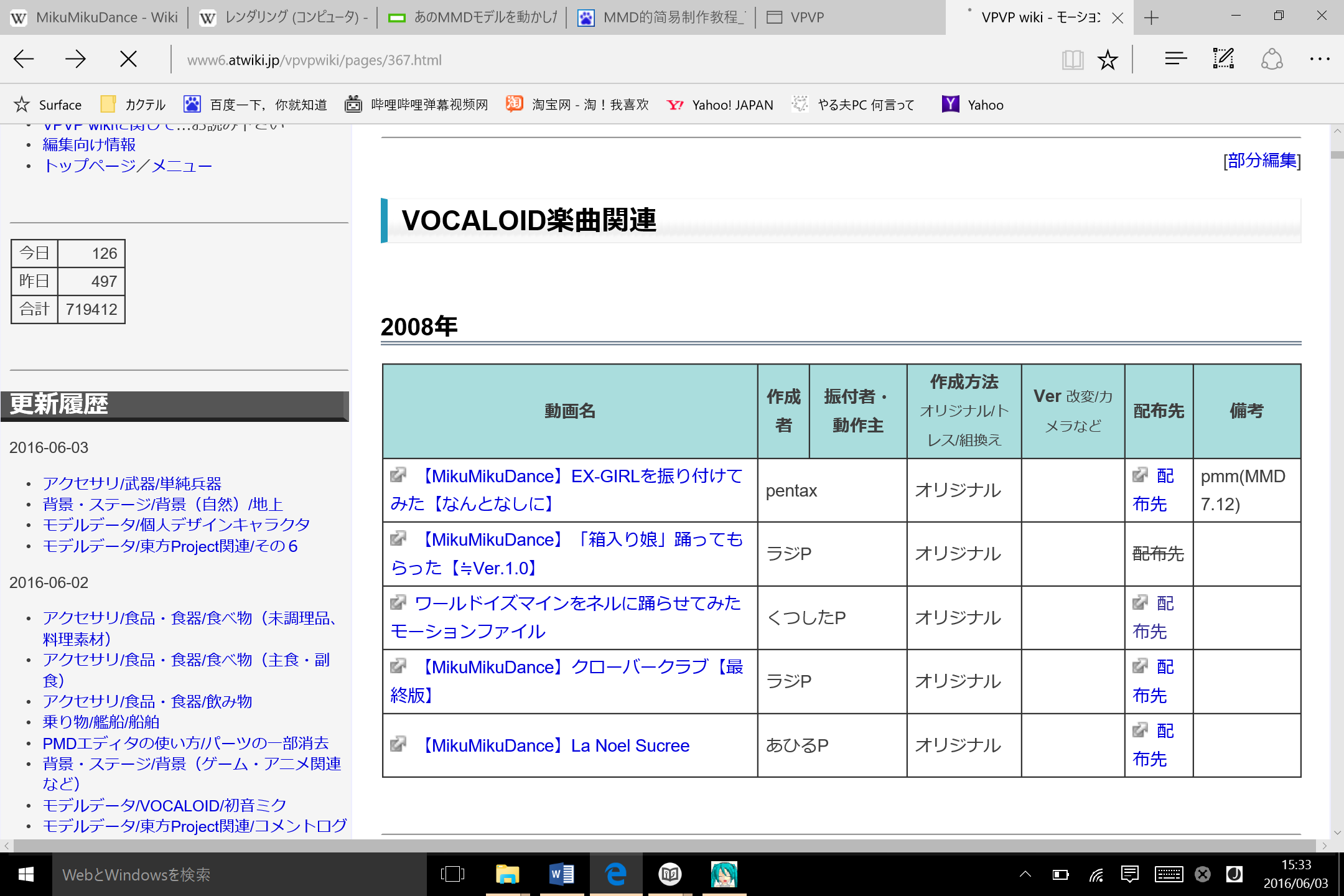Click the stop loading X button
Image resolution: width=1344 pixels, height=896 pixels.
tap(128, 60)
